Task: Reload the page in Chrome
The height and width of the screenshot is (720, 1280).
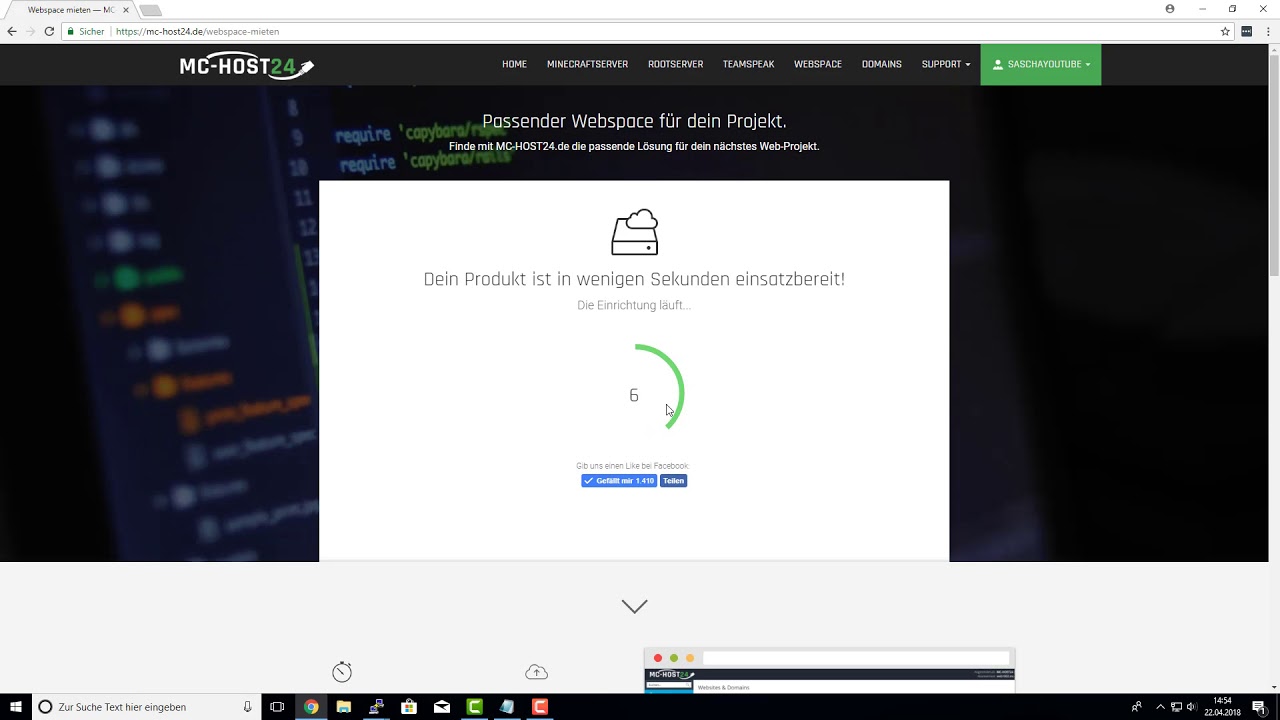Action: [x=49, y=31]
